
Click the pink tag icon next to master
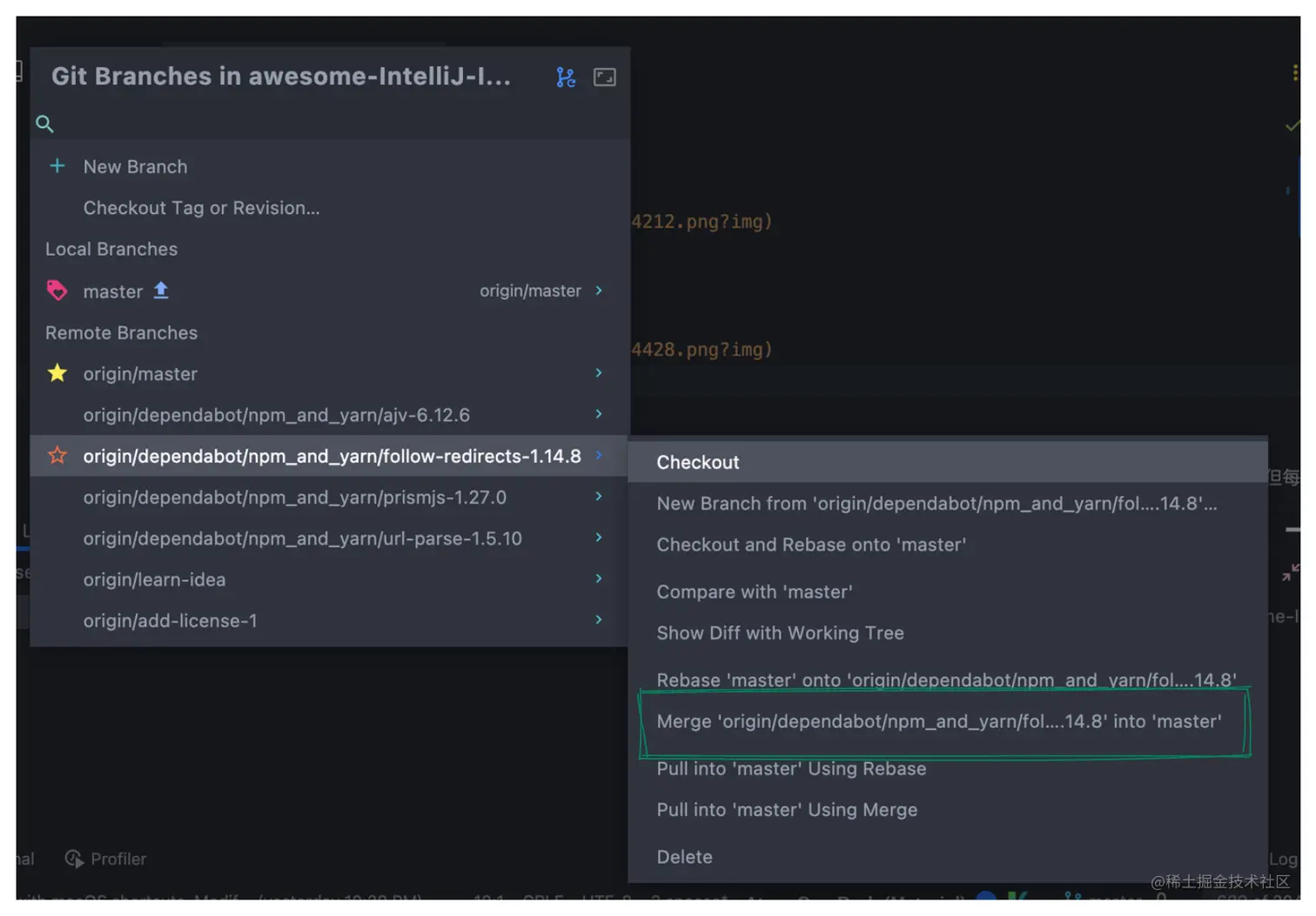click(57, 291)
